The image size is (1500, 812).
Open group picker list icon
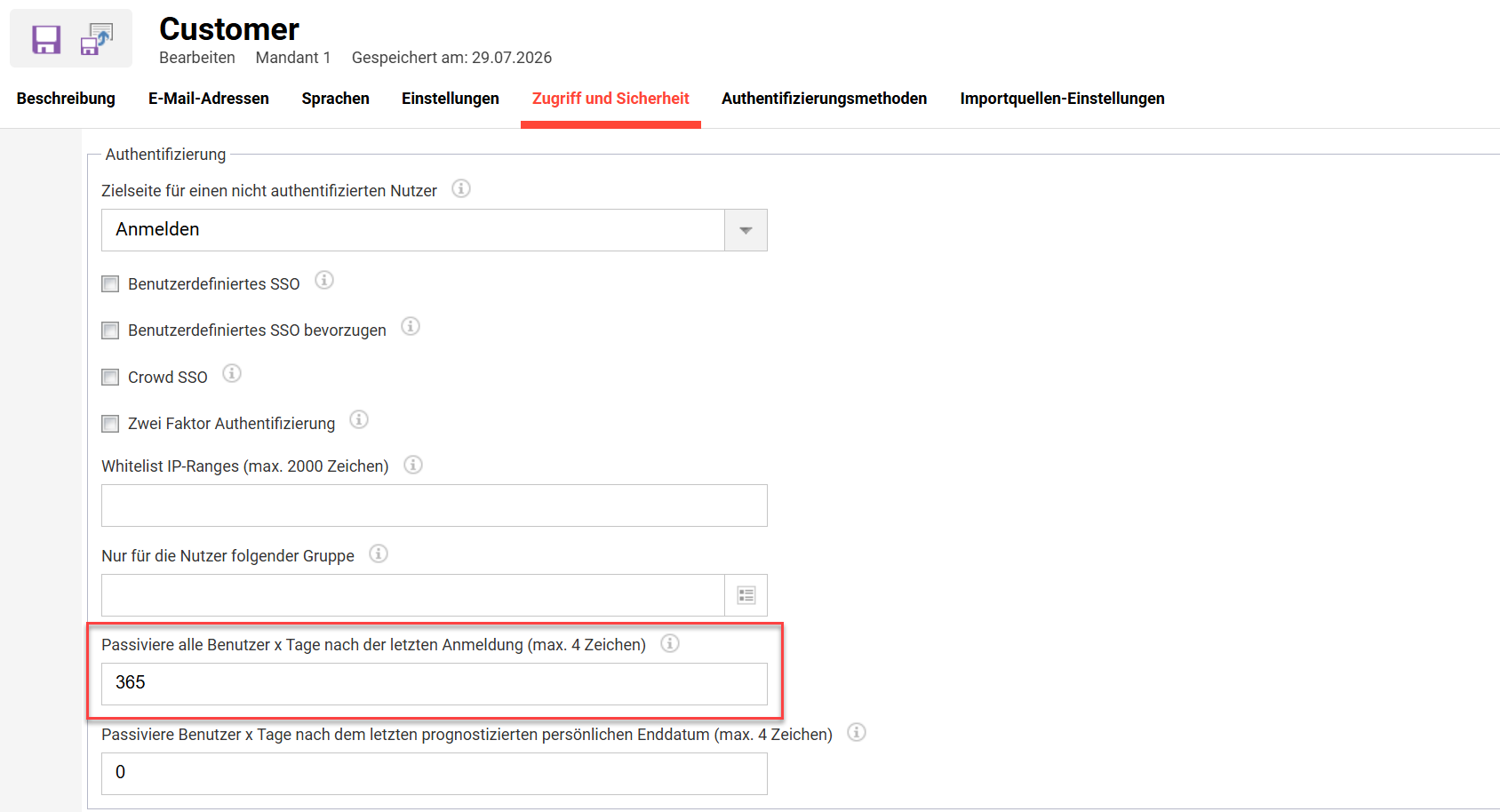(x=746, y=595)
